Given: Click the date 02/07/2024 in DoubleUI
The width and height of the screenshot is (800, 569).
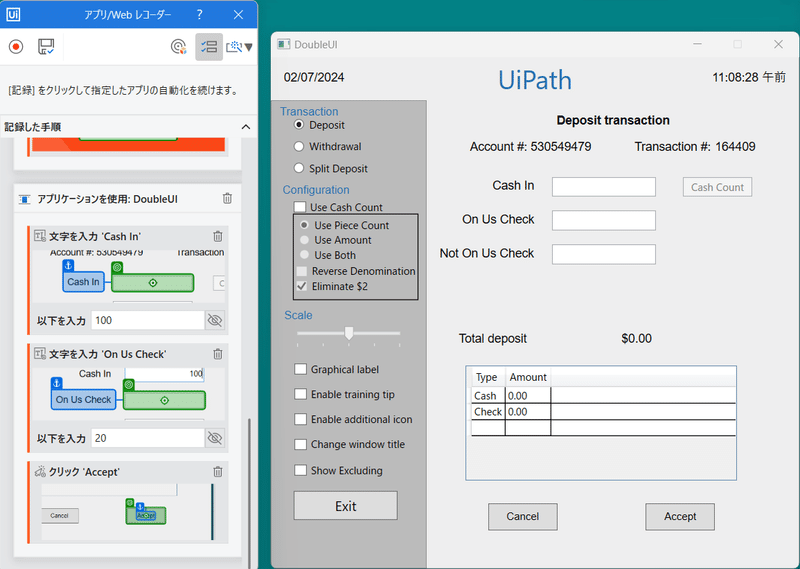Looking at the screenshot, I should (314, 78).
